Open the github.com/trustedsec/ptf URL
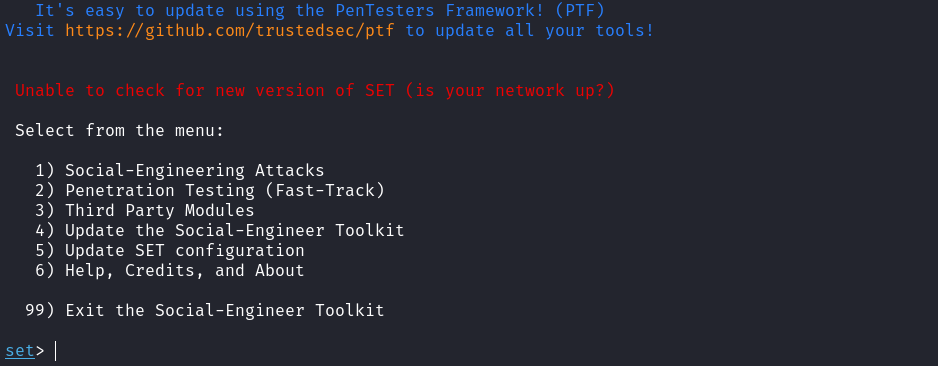 (230, 30)
